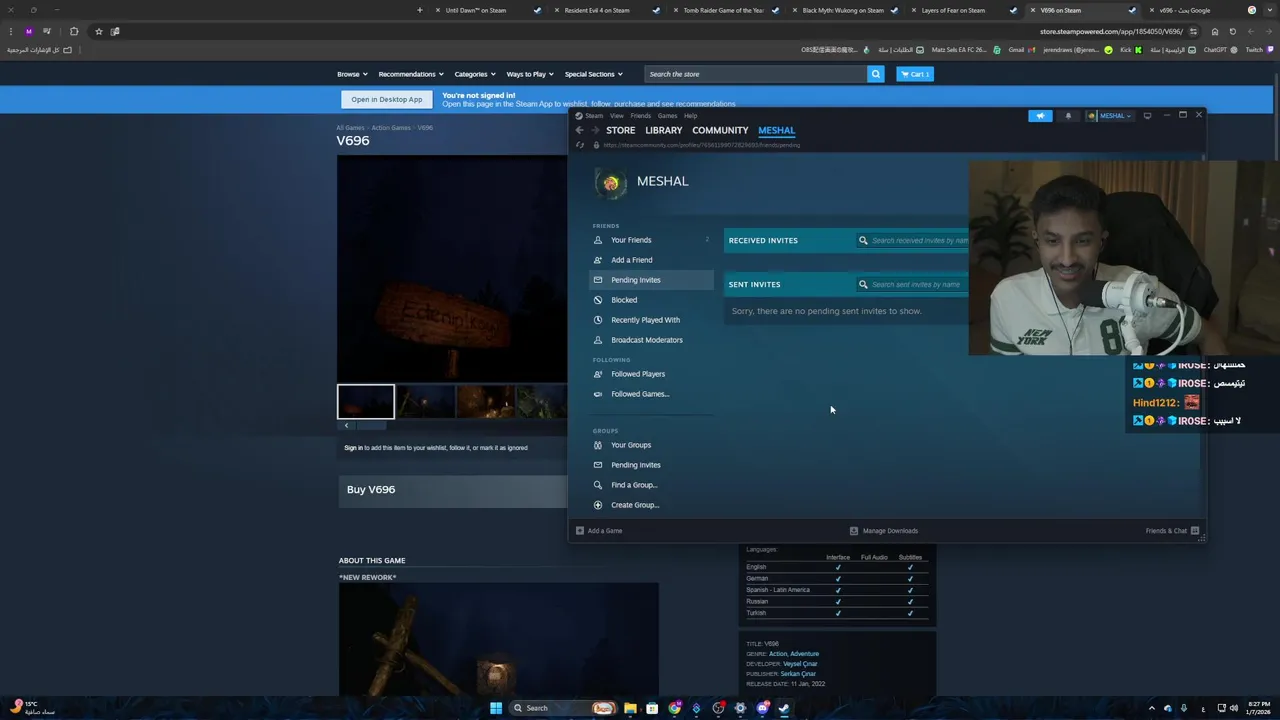Image resolution: width=1280 pixels, height=720 pixels.
Task: Go forward with Steam client forward arrow
Action: [596, 130]
